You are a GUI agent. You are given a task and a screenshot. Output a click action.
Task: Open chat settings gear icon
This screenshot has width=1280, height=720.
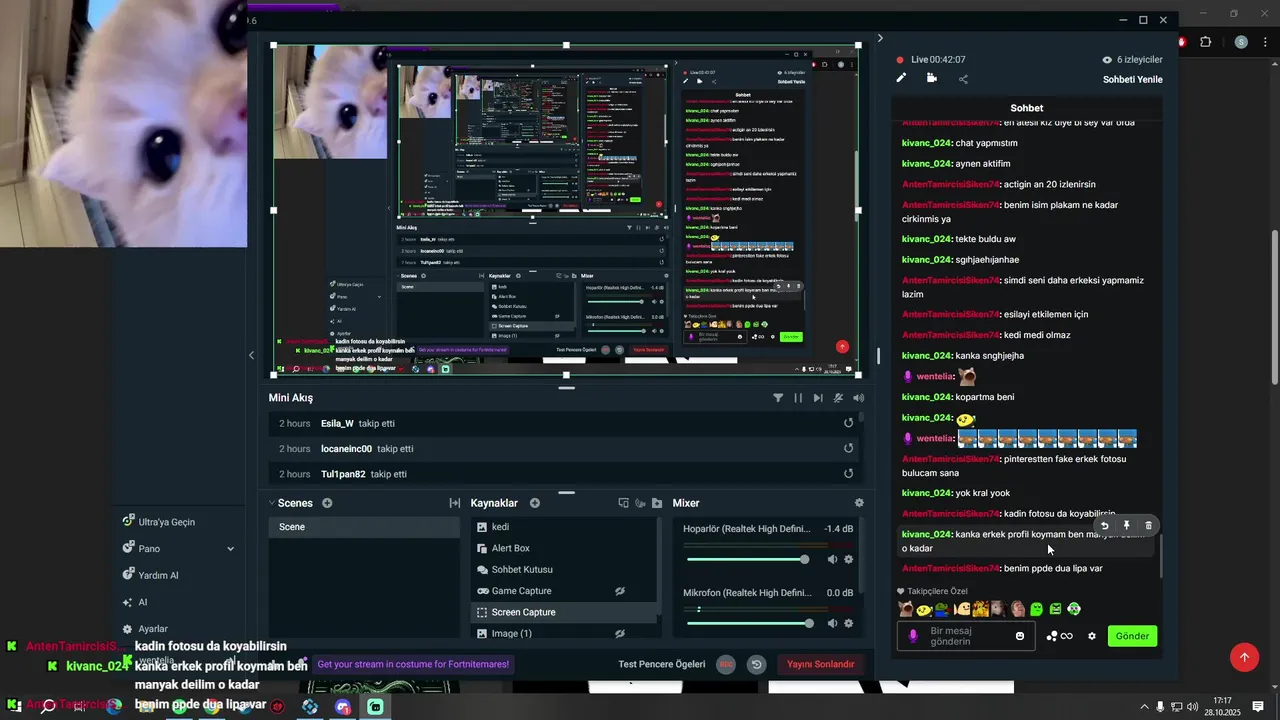point(1092,636)
